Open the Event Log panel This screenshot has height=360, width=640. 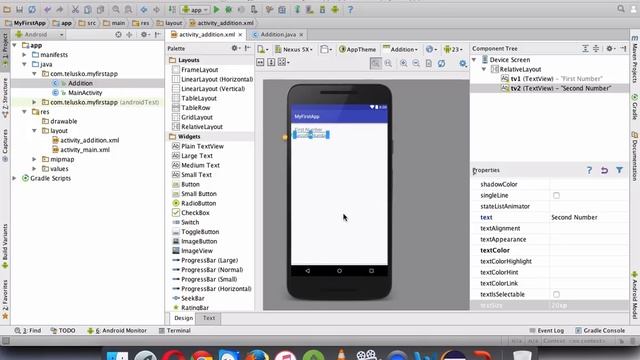(x=547, y=331)
